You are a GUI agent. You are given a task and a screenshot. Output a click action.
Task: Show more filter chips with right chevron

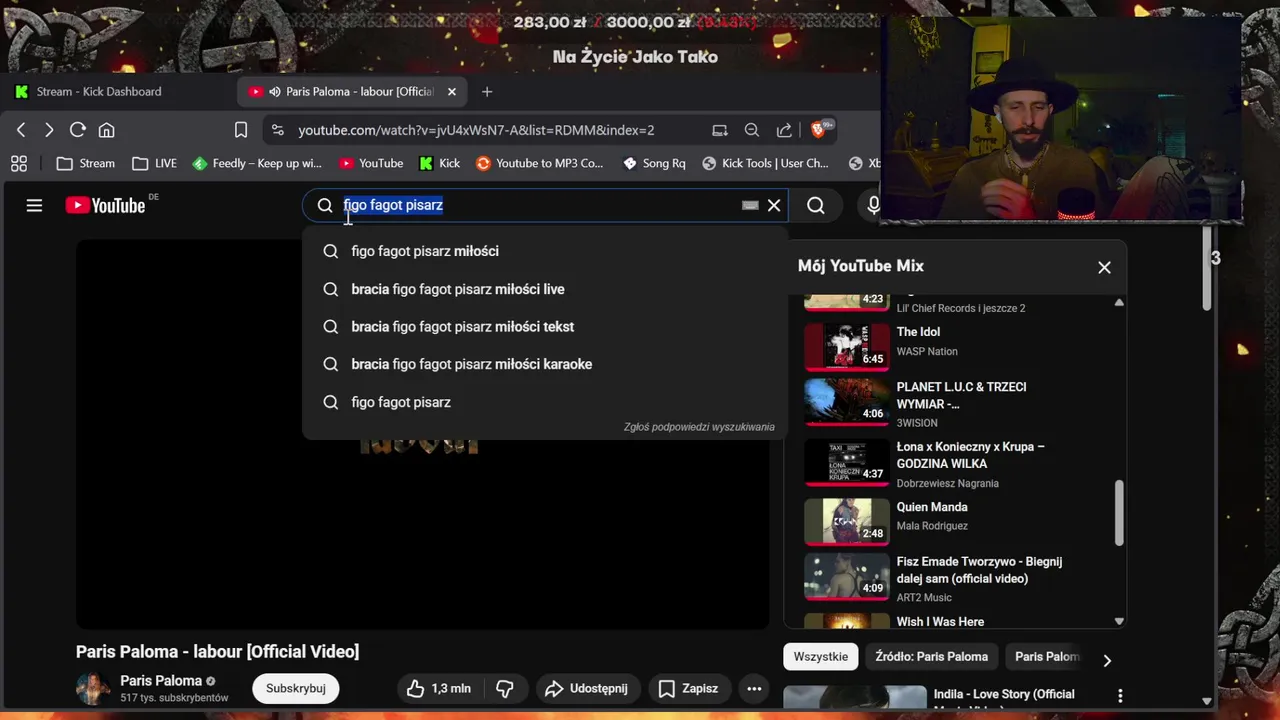click(1106, 660)
